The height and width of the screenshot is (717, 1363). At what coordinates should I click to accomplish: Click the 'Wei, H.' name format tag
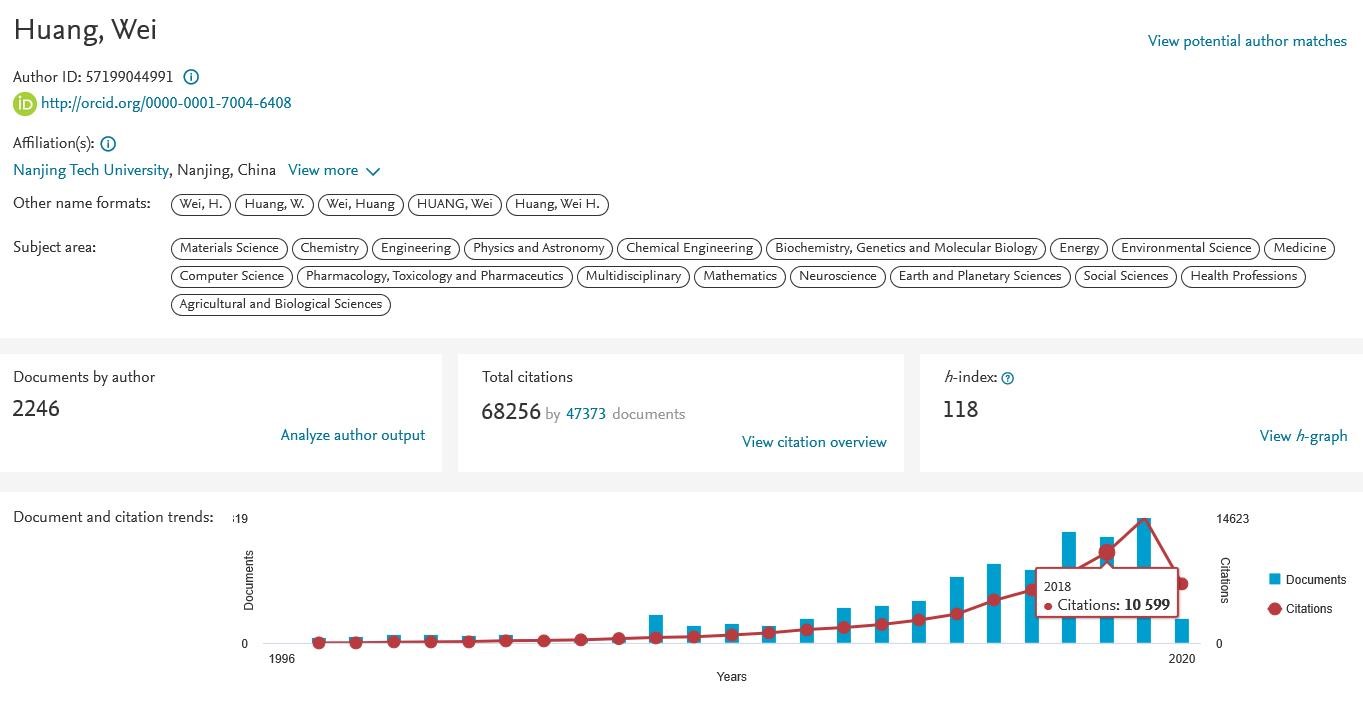(201, 204)
